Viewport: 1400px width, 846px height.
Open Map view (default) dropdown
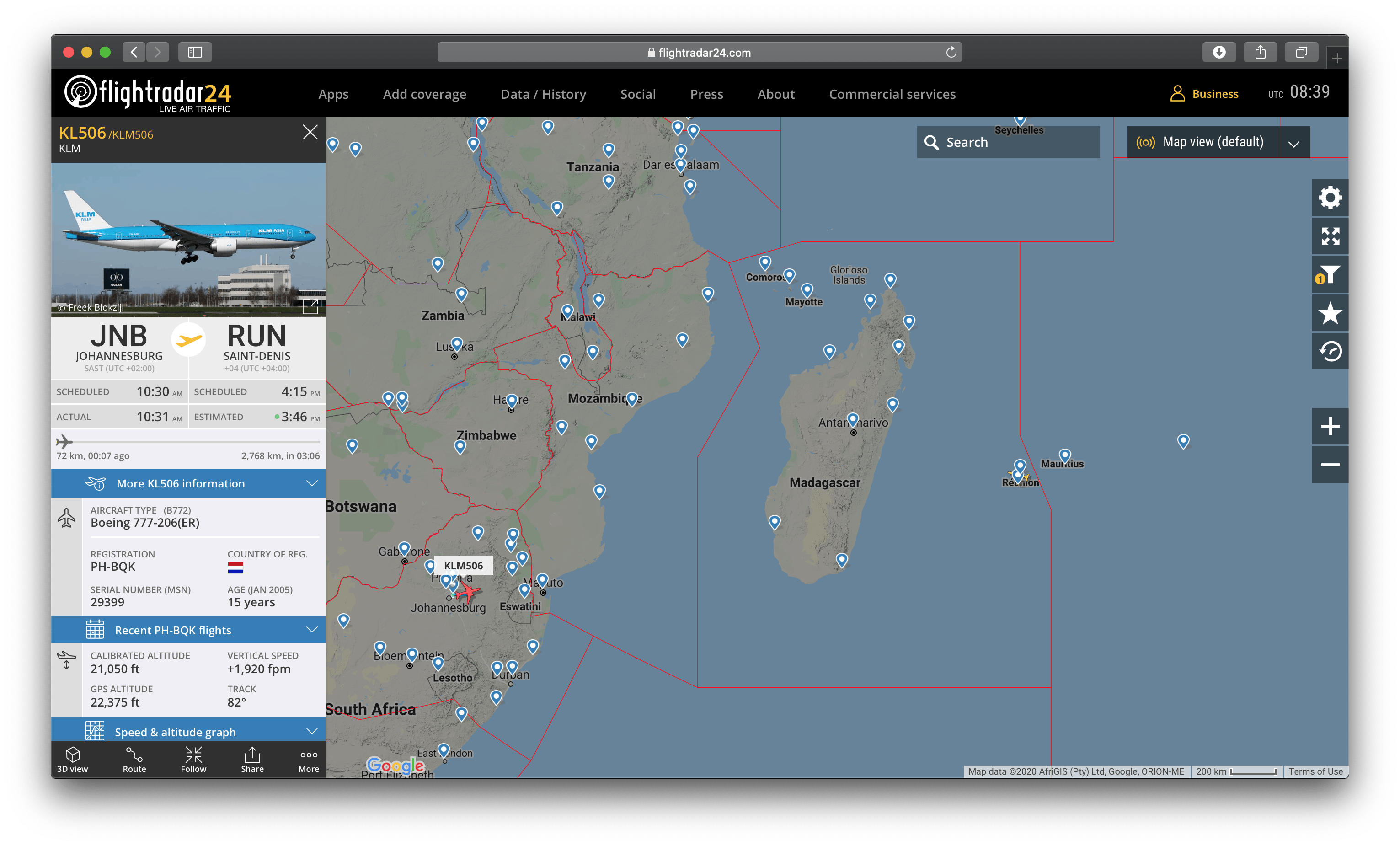click(x=1218, y=142)
